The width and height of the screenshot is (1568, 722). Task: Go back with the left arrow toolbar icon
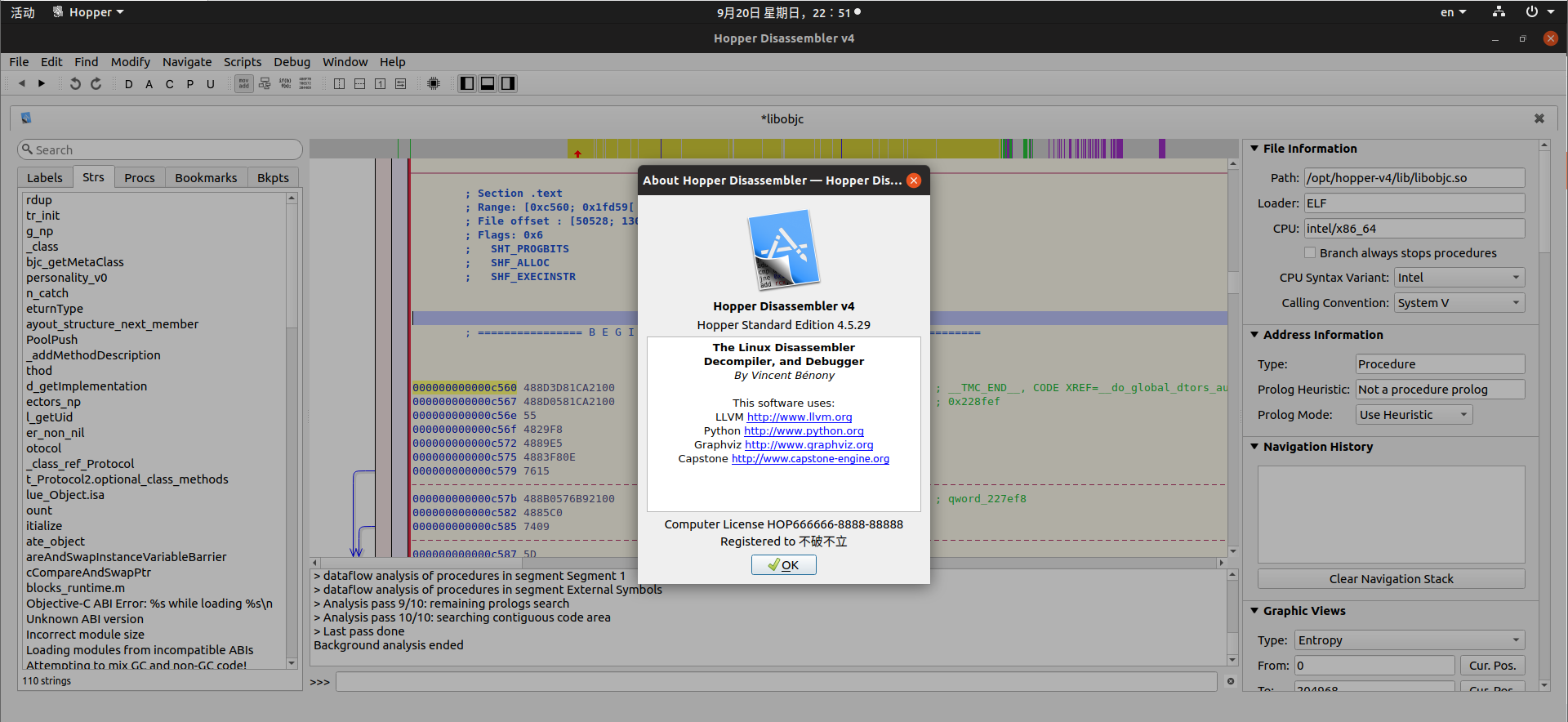click(22, 83)
